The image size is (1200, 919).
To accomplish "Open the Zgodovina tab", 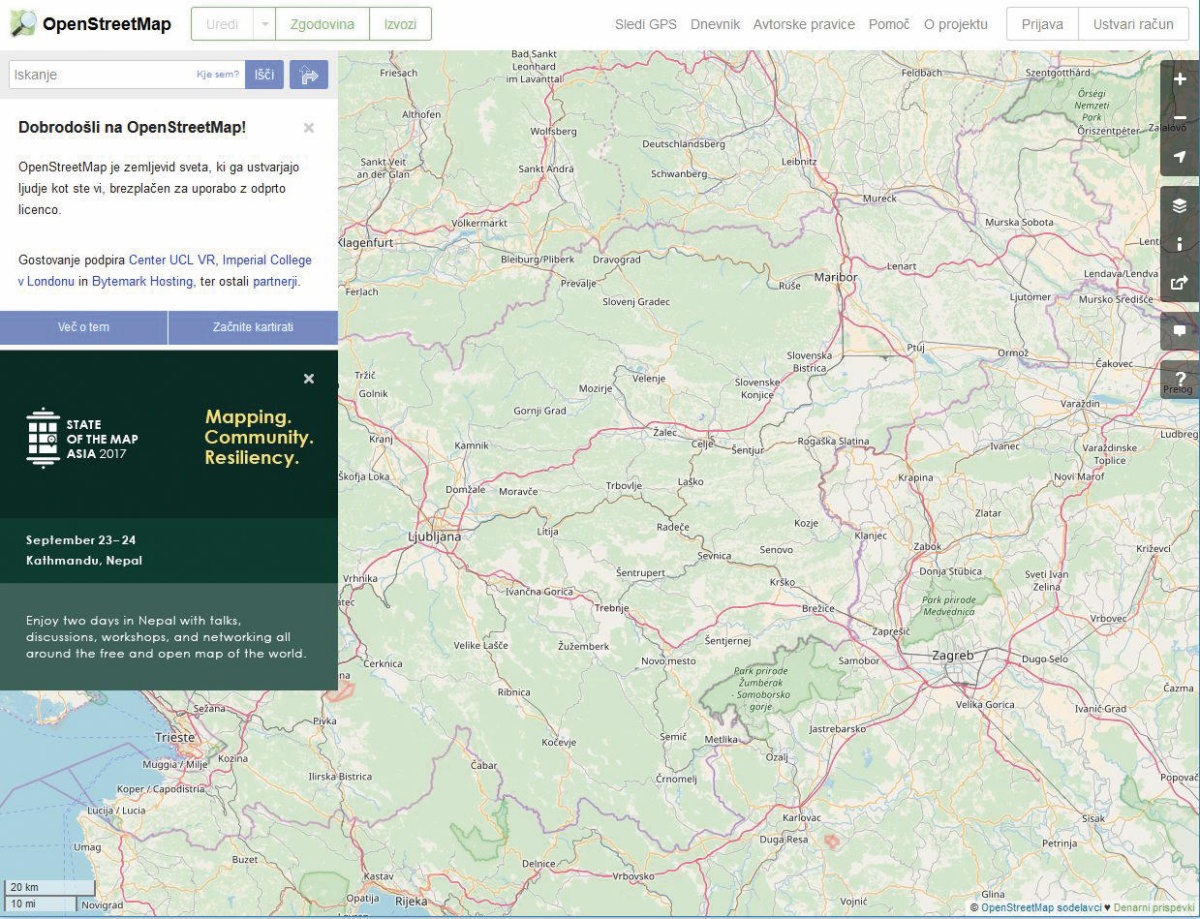I will tap(322, 24).
